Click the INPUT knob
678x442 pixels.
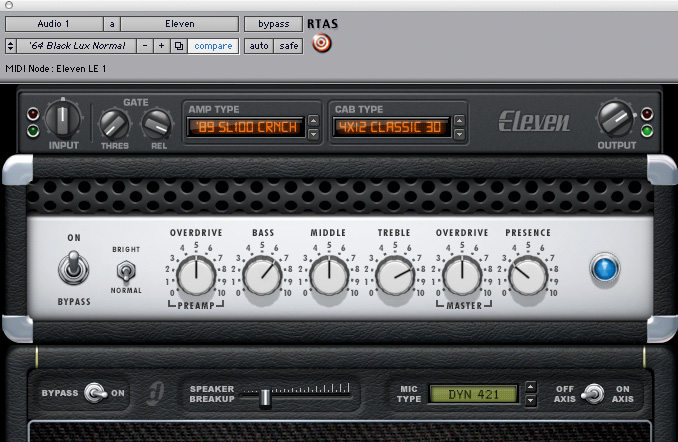(63, 118)
